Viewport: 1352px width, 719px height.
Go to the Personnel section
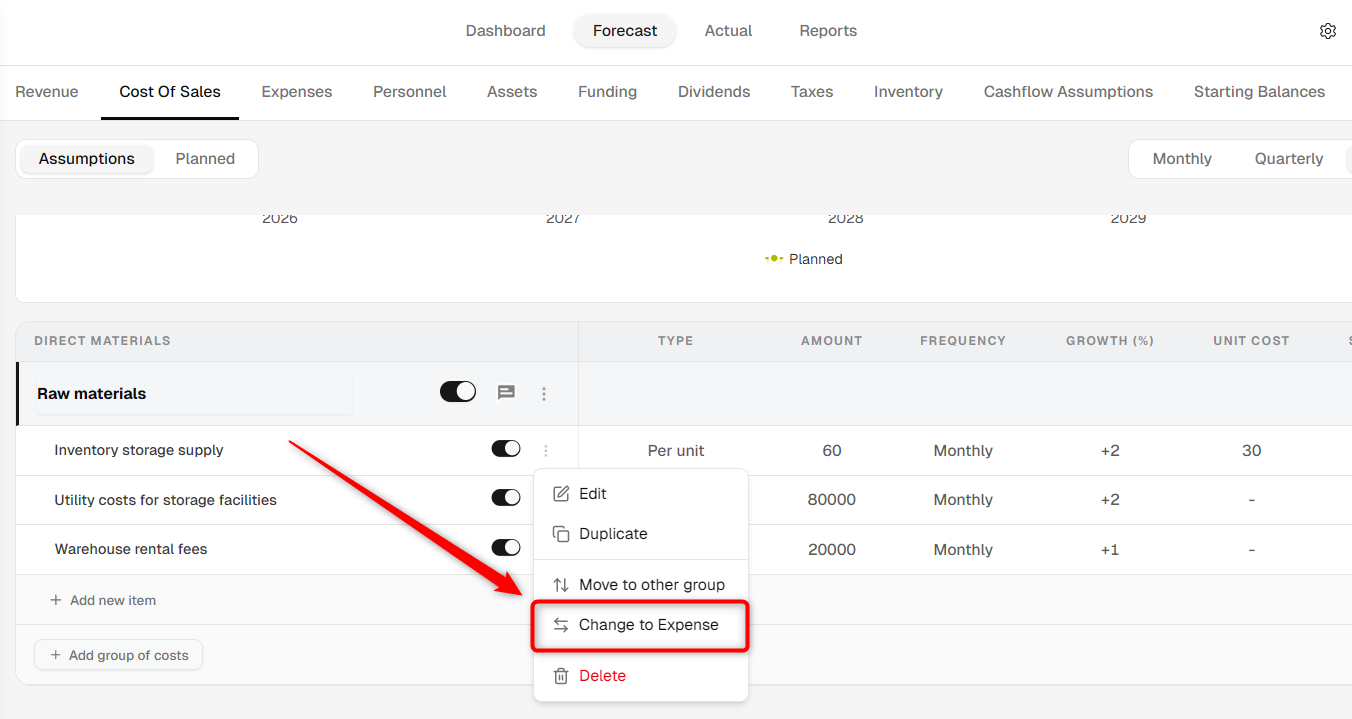click(410, 92)
